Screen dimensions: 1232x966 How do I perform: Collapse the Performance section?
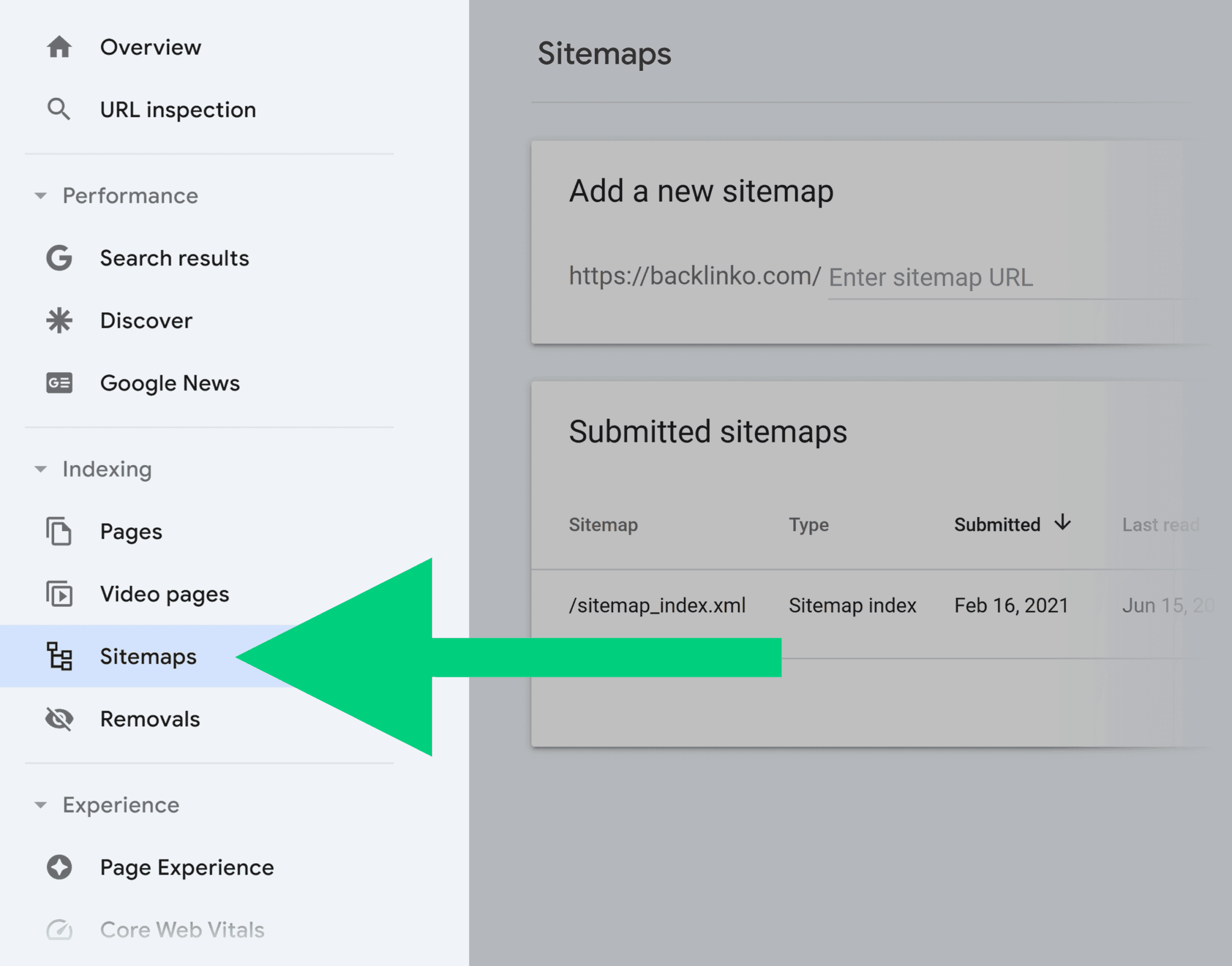[41, 195]
